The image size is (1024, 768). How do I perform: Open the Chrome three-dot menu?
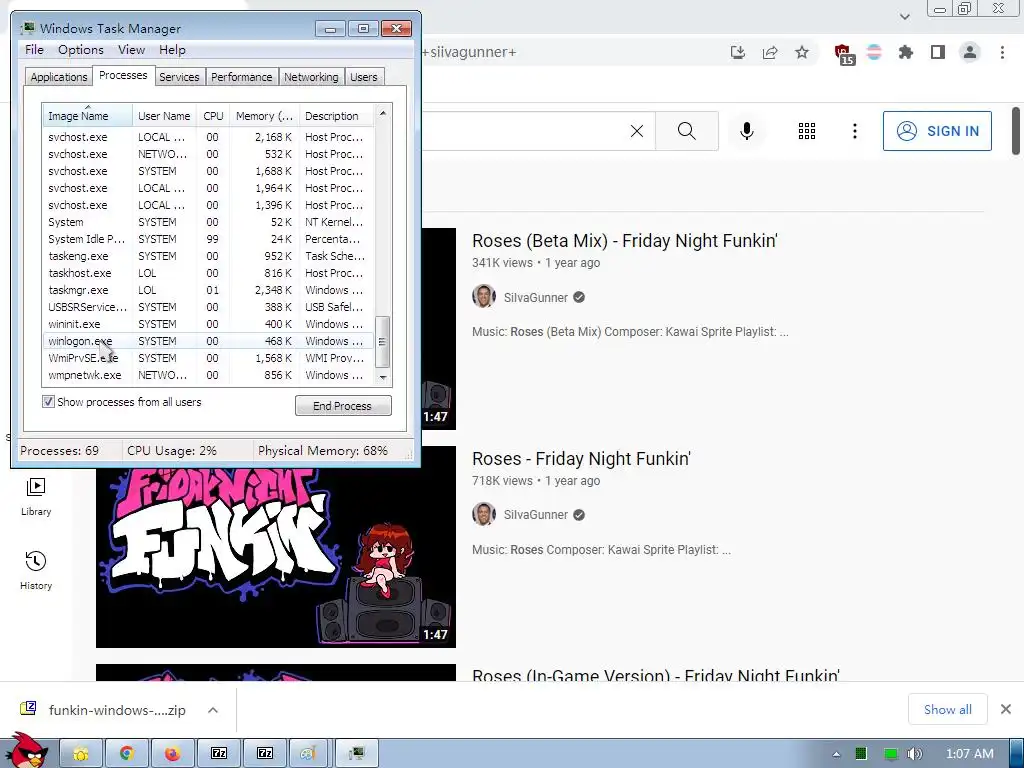[1002, 52]
